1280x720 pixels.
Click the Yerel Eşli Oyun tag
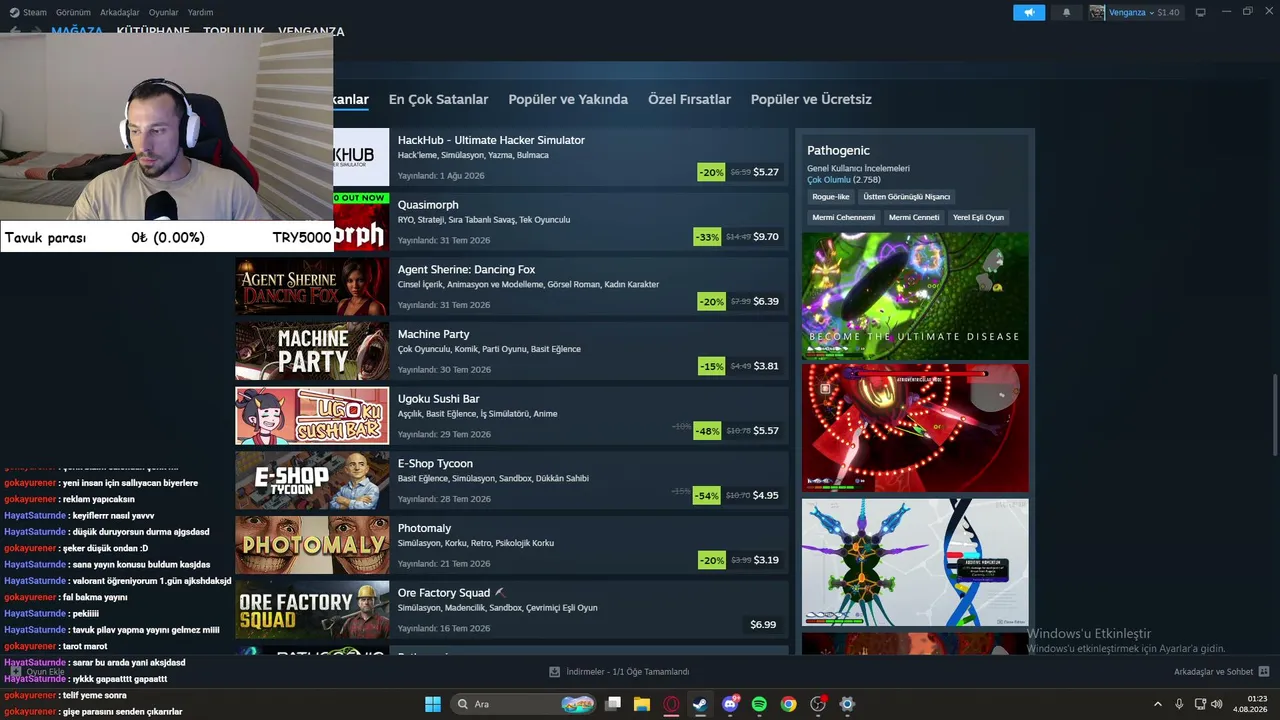point(978,217)
